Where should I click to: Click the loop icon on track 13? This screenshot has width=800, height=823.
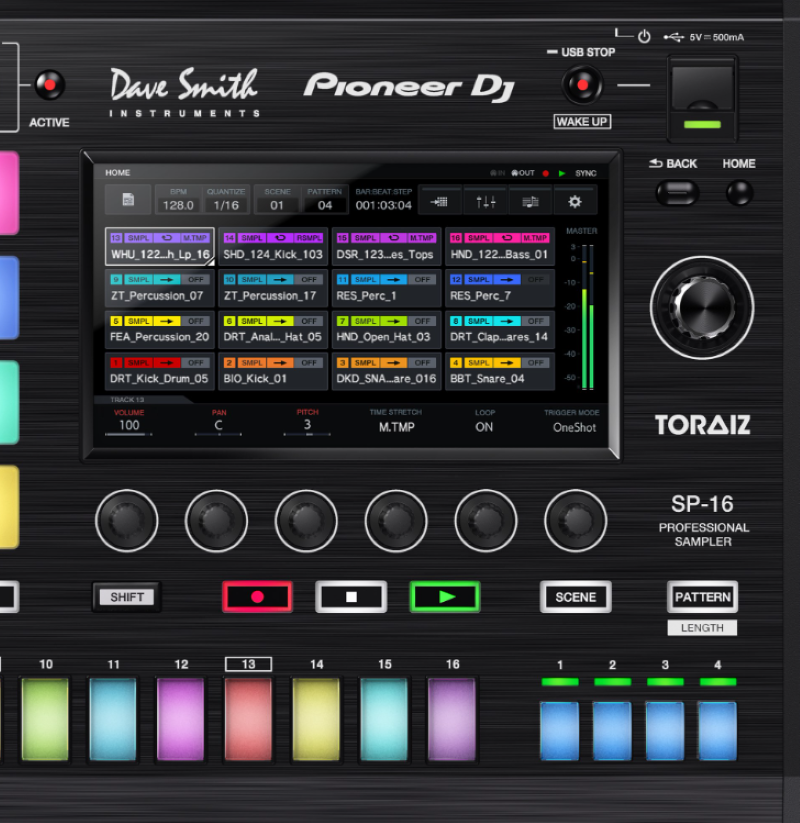point(166,238)
